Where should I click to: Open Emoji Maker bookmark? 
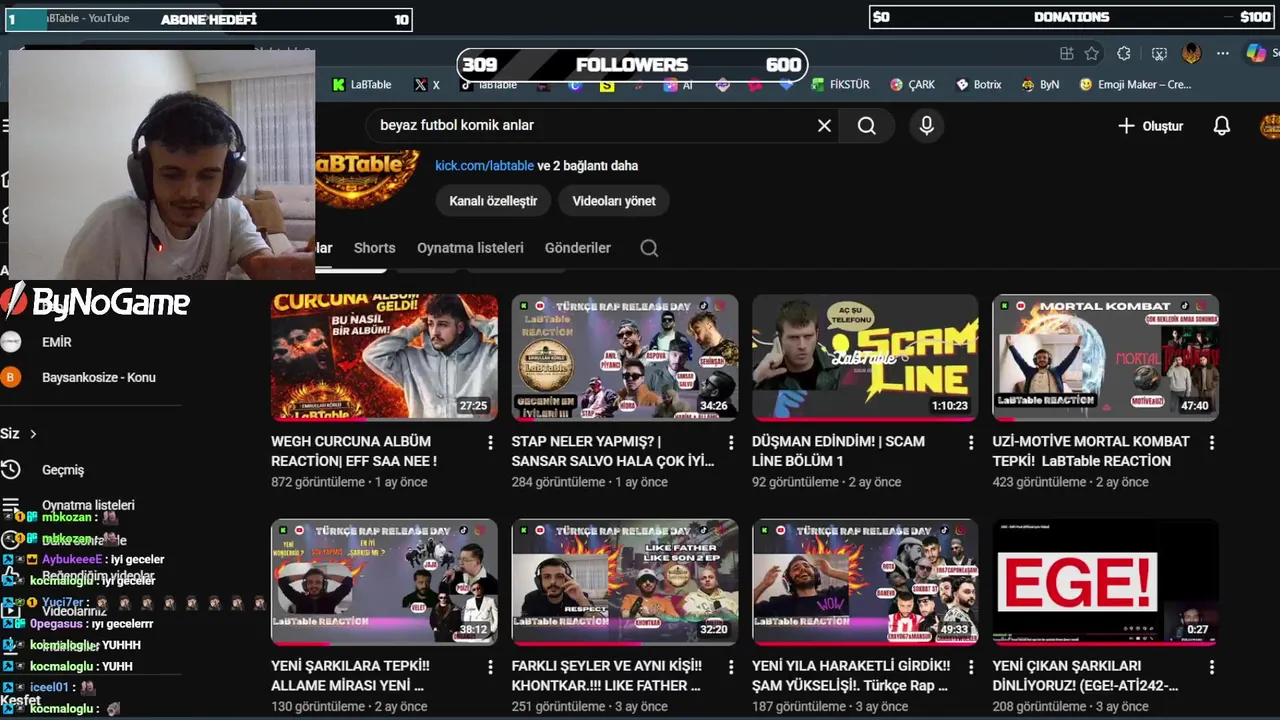(1135, 85)
